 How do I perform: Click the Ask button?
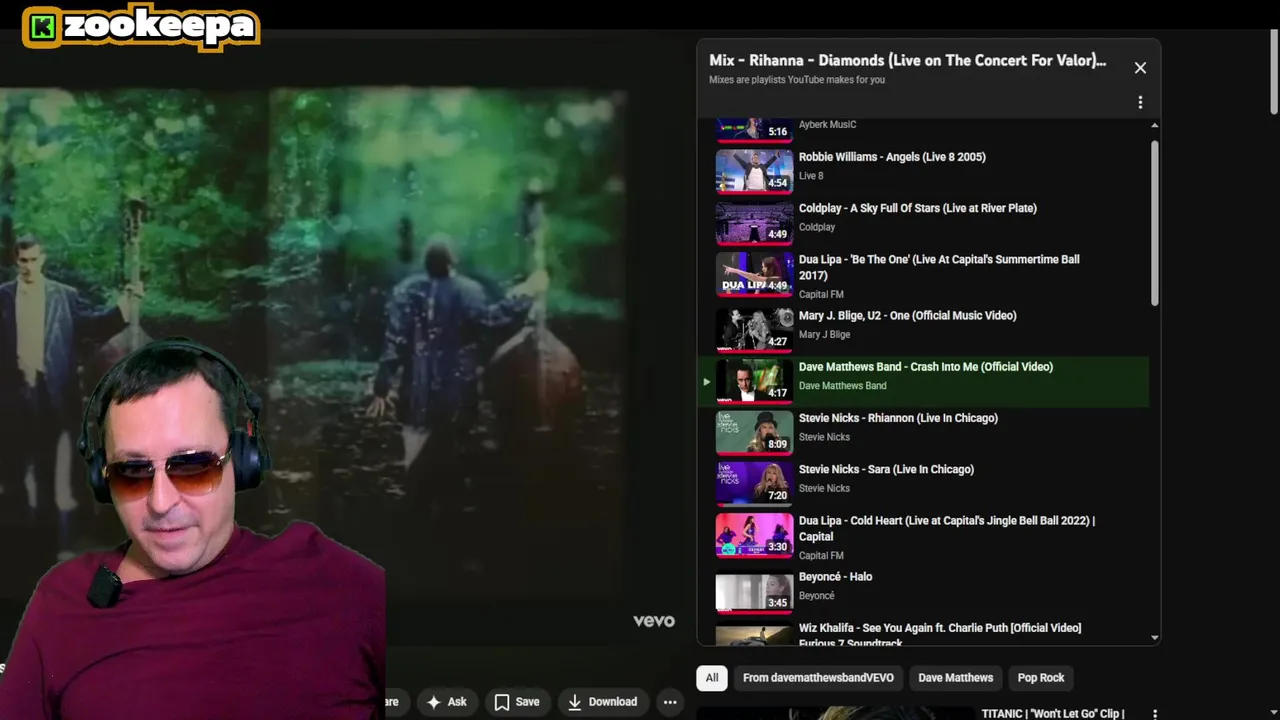coord(446,702)
